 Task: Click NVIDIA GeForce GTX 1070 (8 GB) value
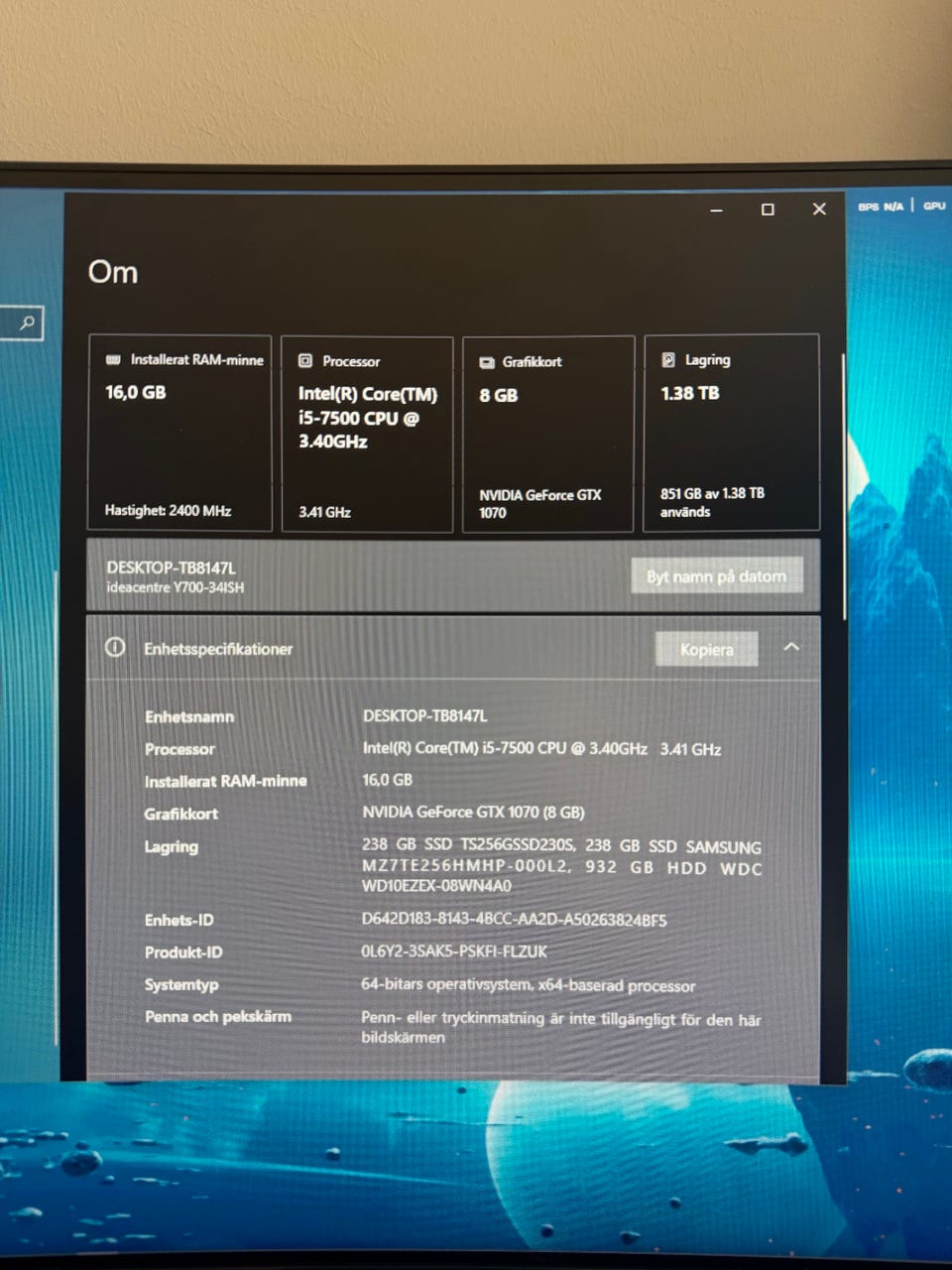473,812
